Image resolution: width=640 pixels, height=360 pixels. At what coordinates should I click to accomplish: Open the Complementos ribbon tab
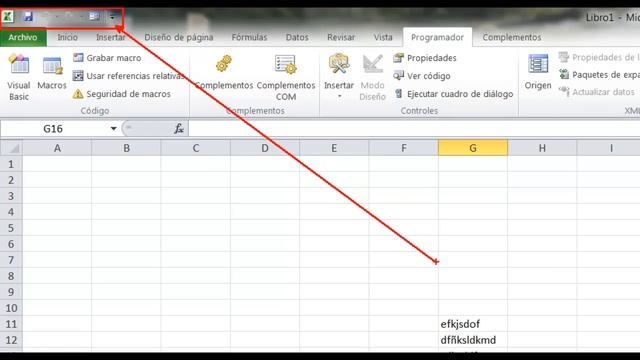pyautogui.click(x=511, y=38)
